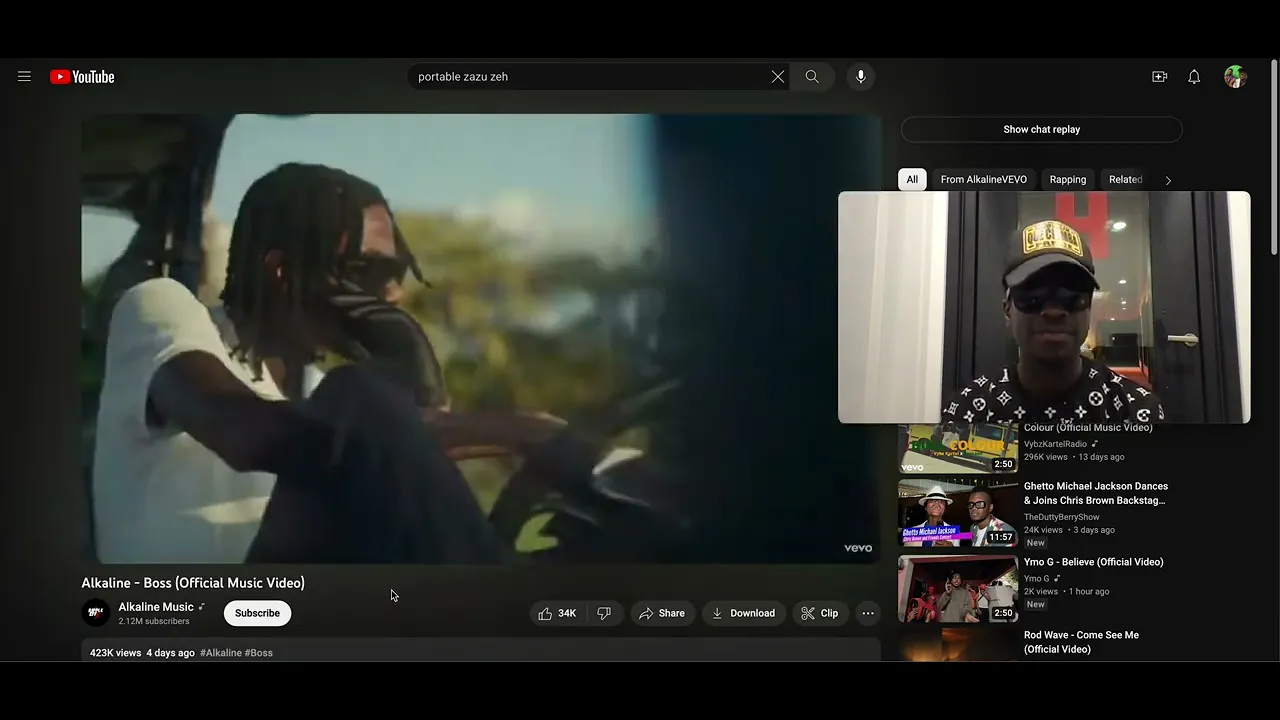Open more actions three-dot menu

pyautogui.click(x=868, y=613)
